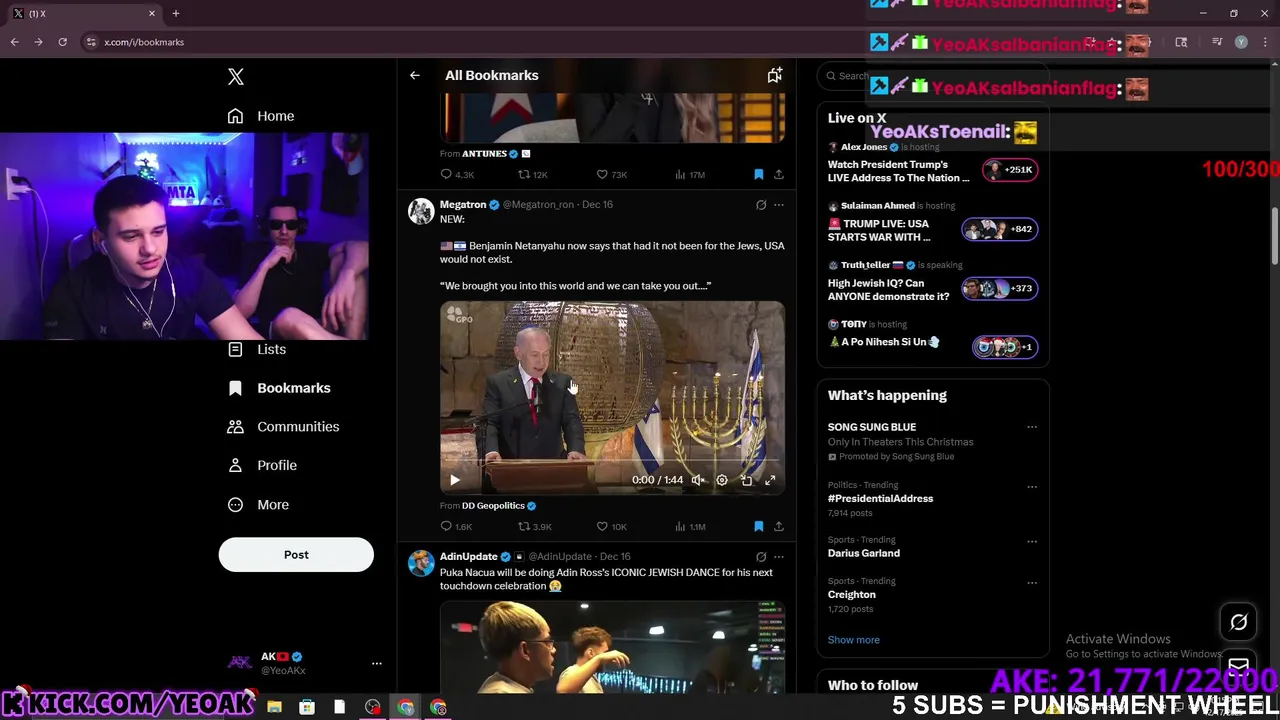Open Microsoft Store from the taskbar

pyautogui.click(x=307, y=707)
